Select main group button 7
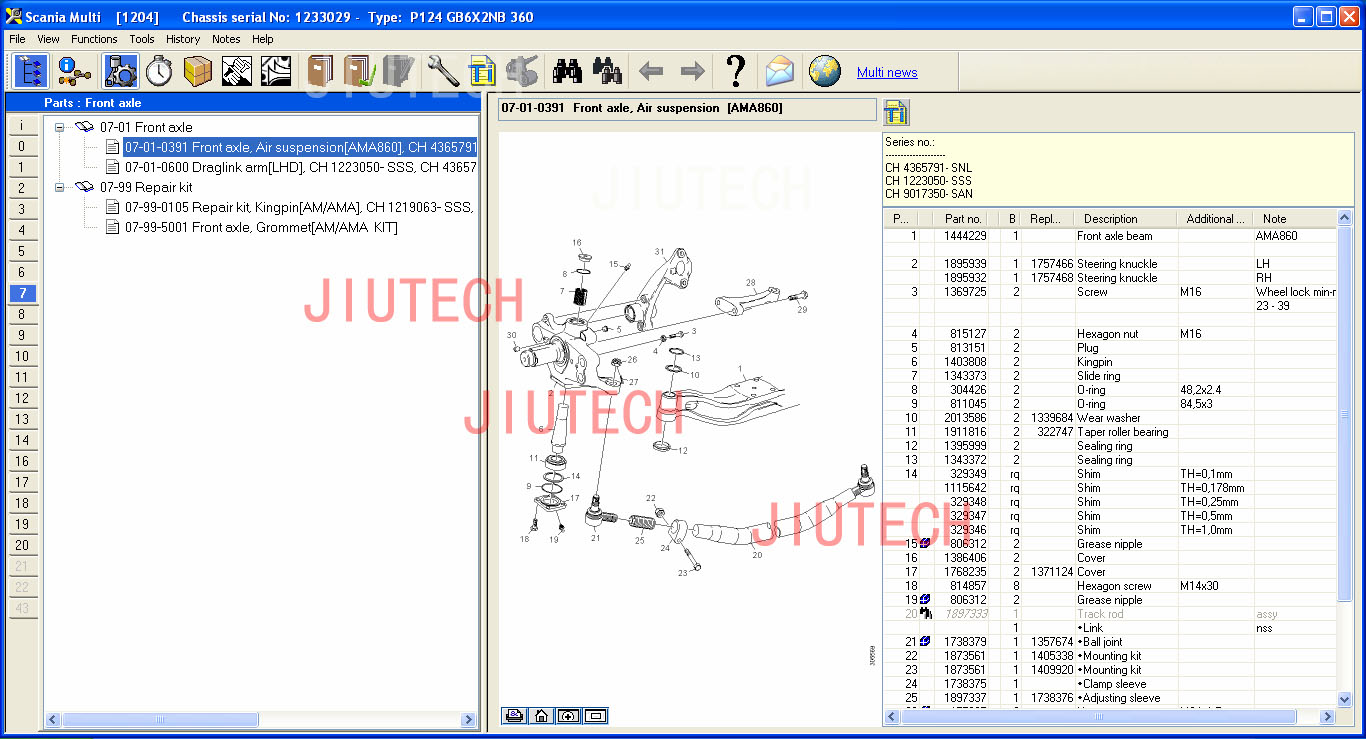1366x739 pixels. click(22, 293)
